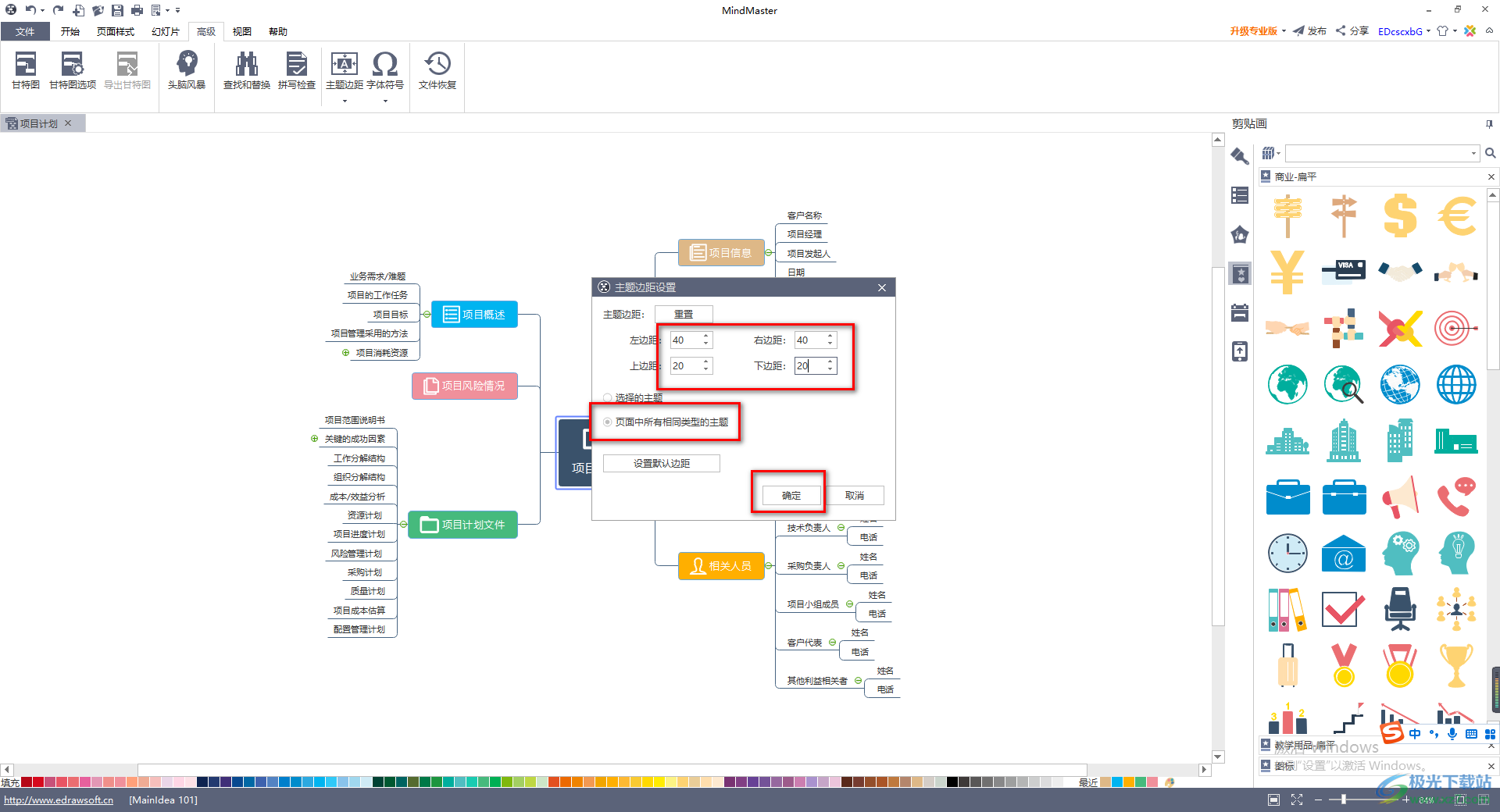Open Find and Replace binoculars icon
The image size is (1500, 812).
247,71
